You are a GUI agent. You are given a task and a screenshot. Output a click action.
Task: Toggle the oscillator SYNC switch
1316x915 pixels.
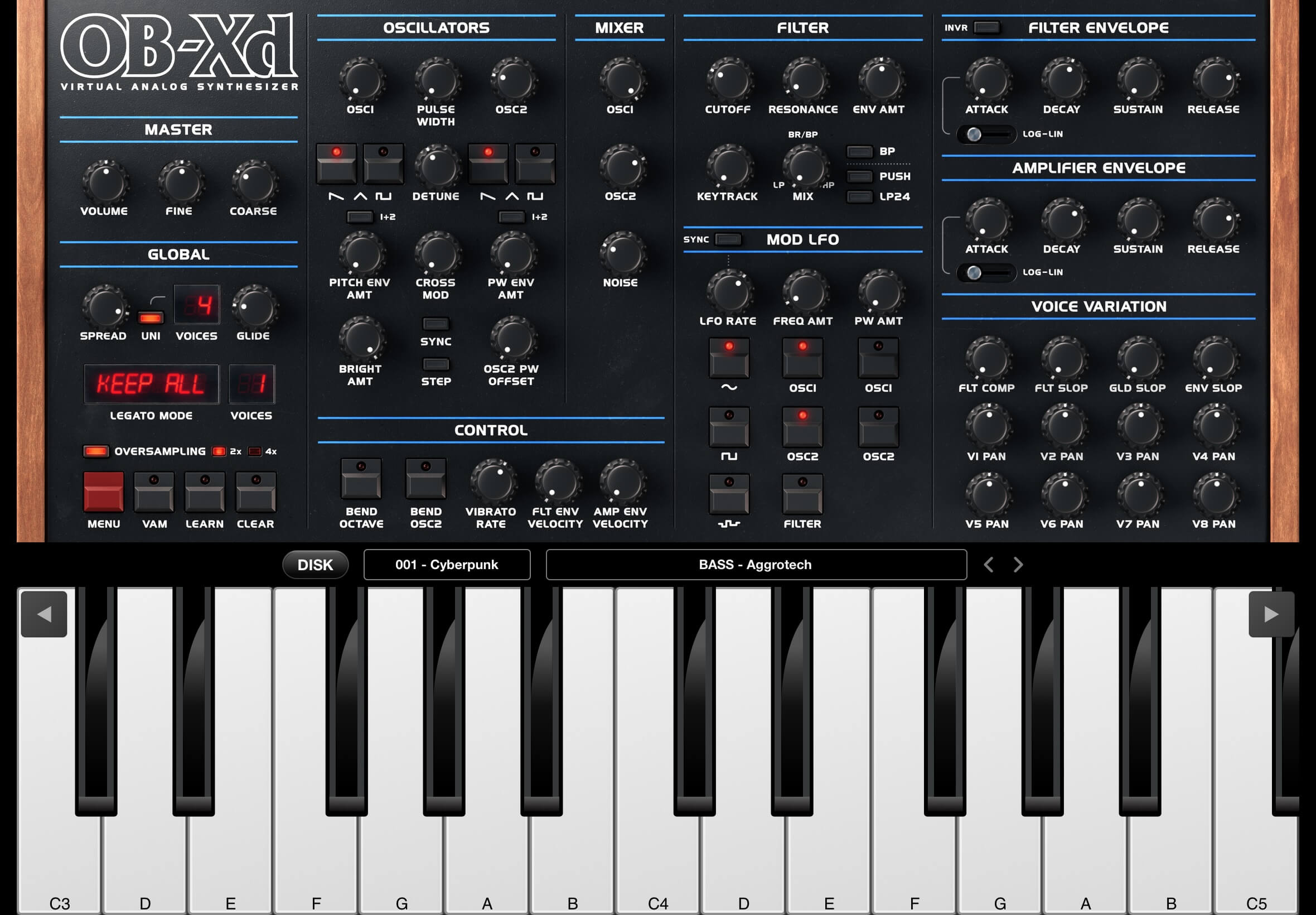click(436, 324)
